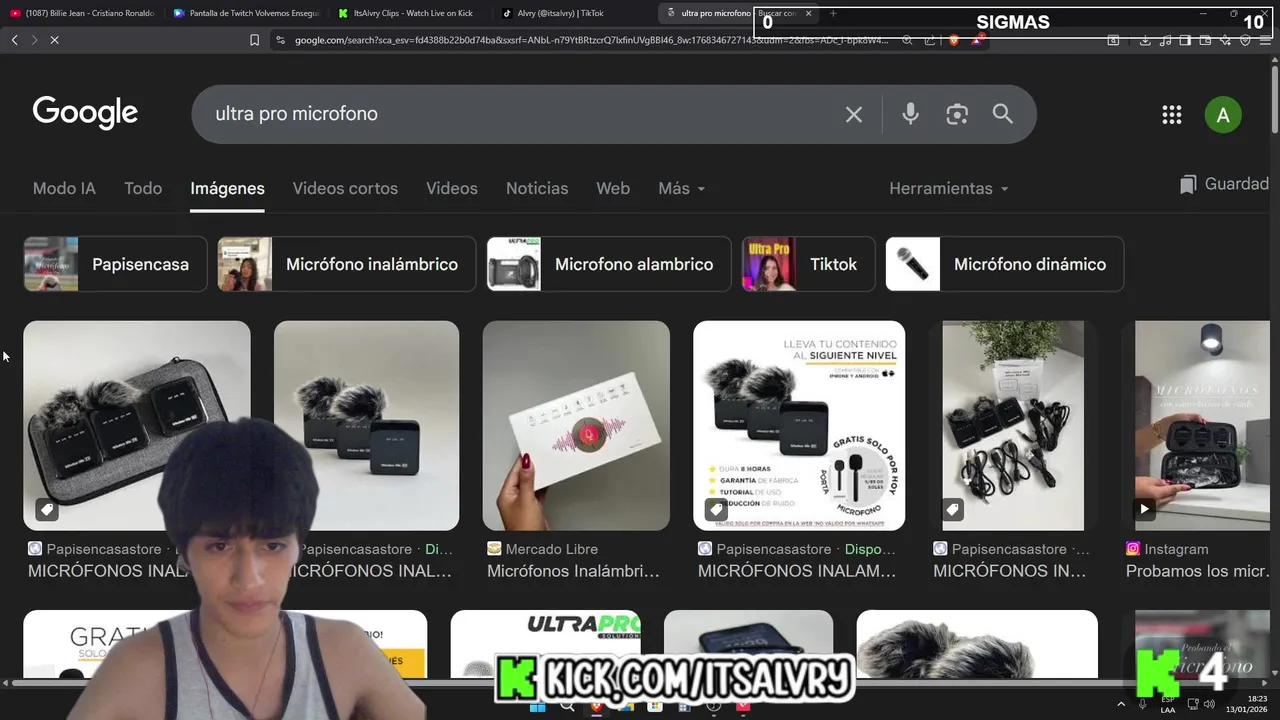Select the Microfono alambrico chip

click(x=609, y=264)
